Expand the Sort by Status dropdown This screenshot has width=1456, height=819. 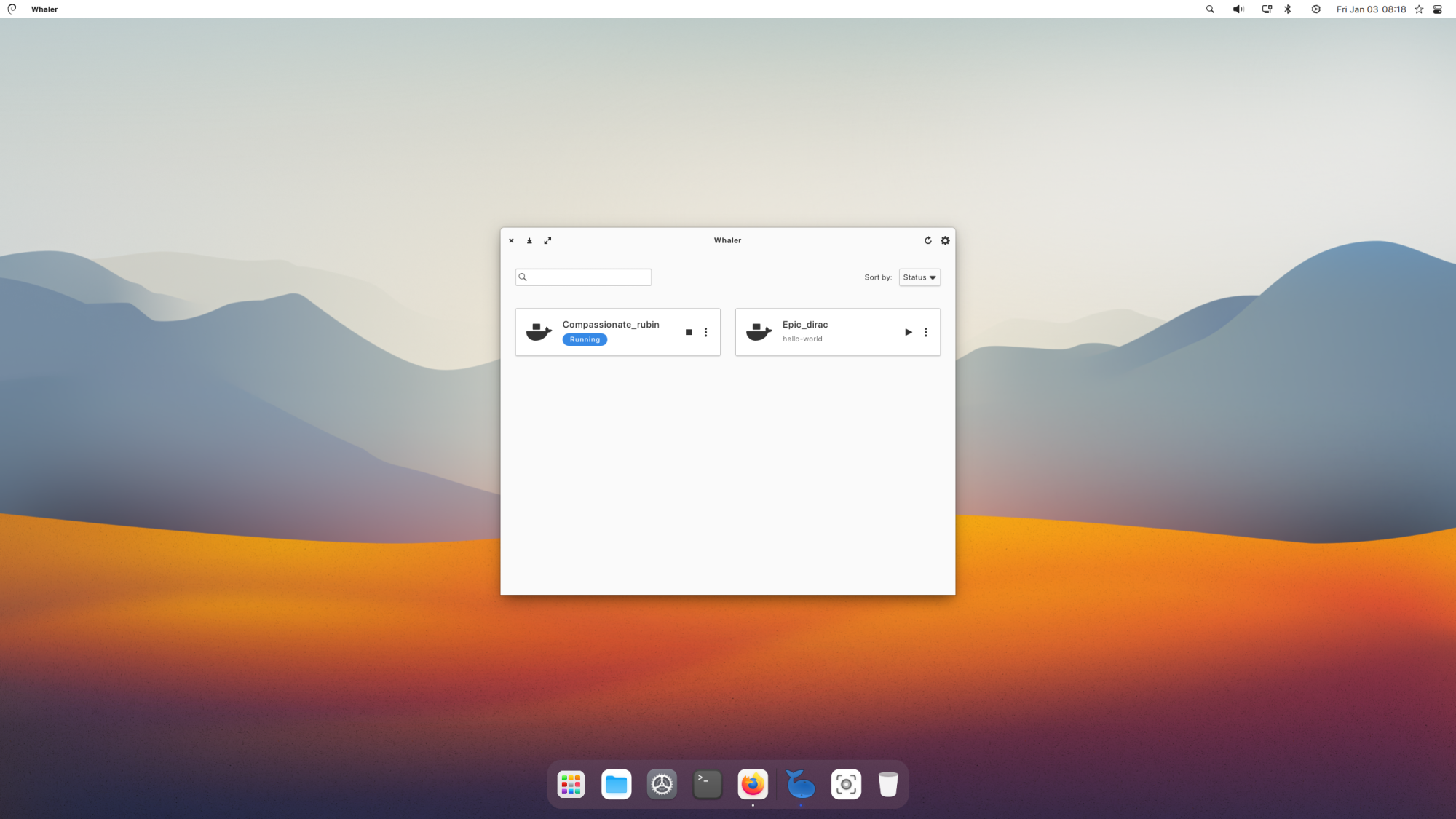tap(919, 277)
